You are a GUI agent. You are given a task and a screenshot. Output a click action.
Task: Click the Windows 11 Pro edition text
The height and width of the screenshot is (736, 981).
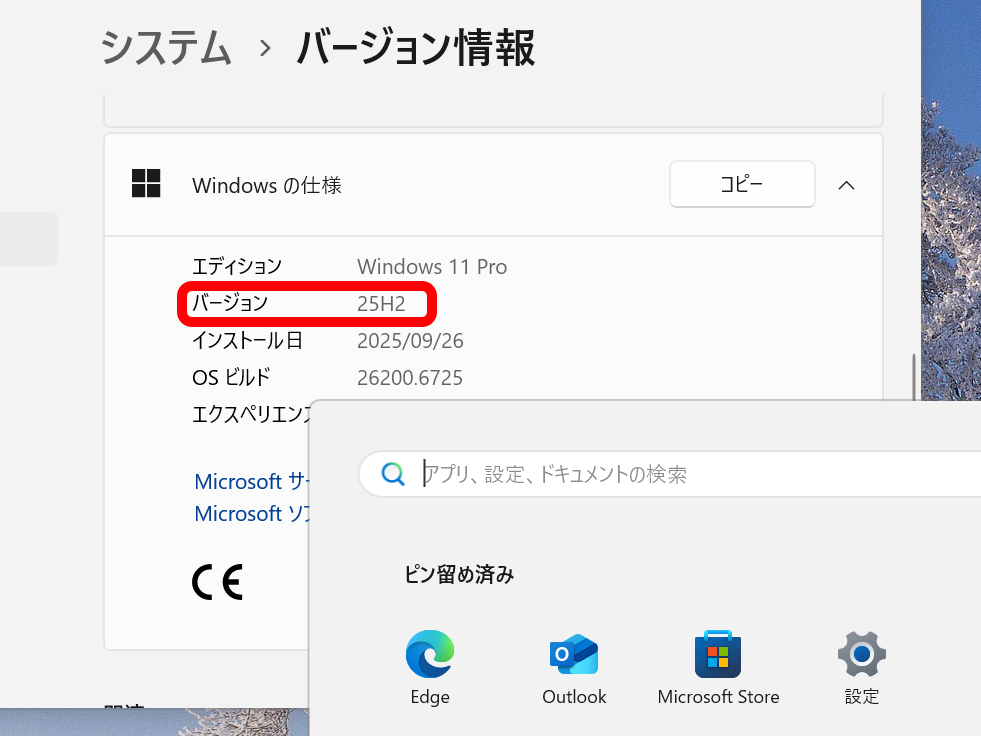(x=432, y=267)
